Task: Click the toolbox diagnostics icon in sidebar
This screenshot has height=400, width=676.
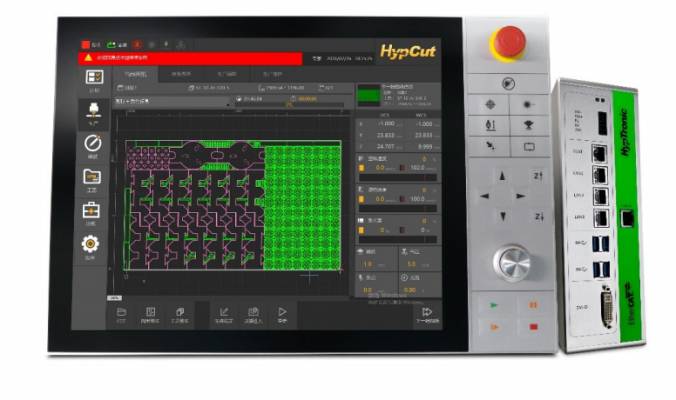Action: (x=91, y=209)
